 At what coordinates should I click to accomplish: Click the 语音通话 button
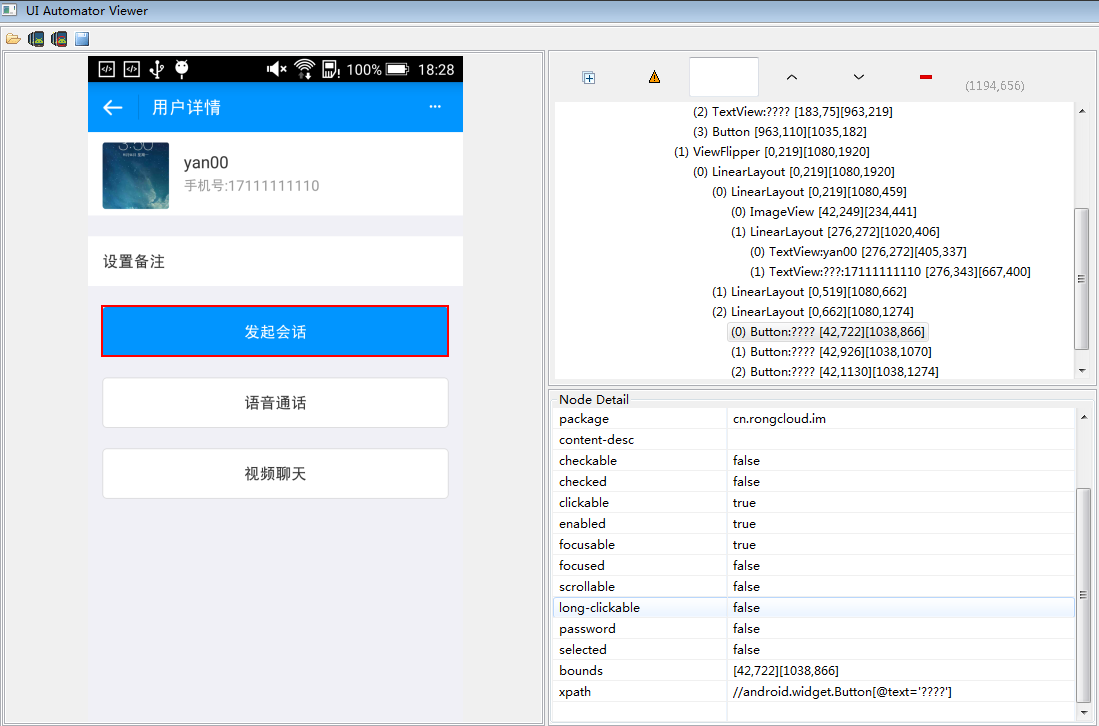point(275,403)
